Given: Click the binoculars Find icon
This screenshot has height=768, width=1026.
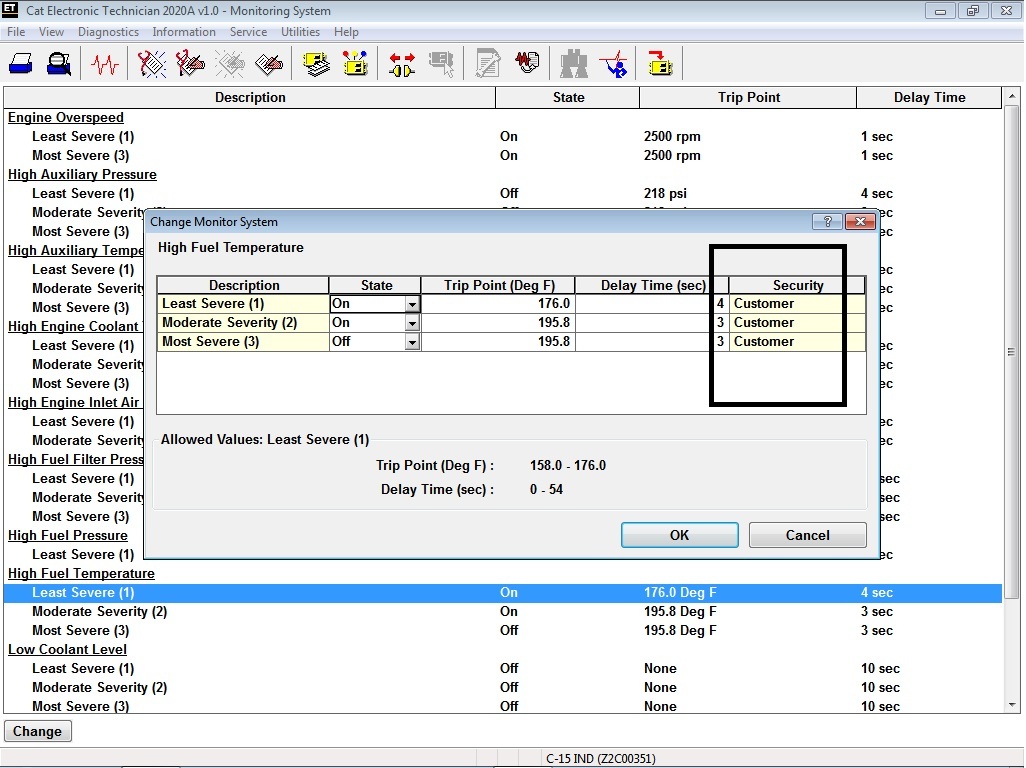Looking at the screenshot, I should coord(574,64).
